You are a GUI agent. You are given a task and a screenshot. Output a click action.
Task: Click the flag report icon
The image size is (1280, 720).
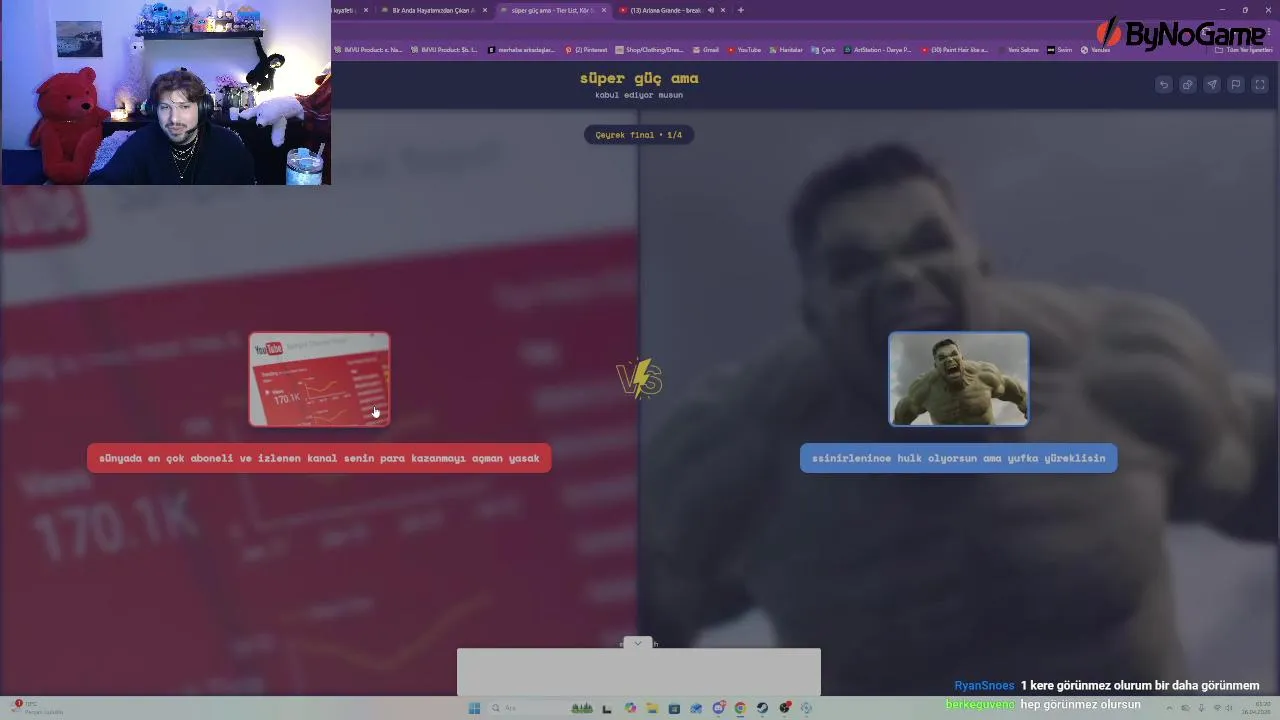[x=1236, y=85]
